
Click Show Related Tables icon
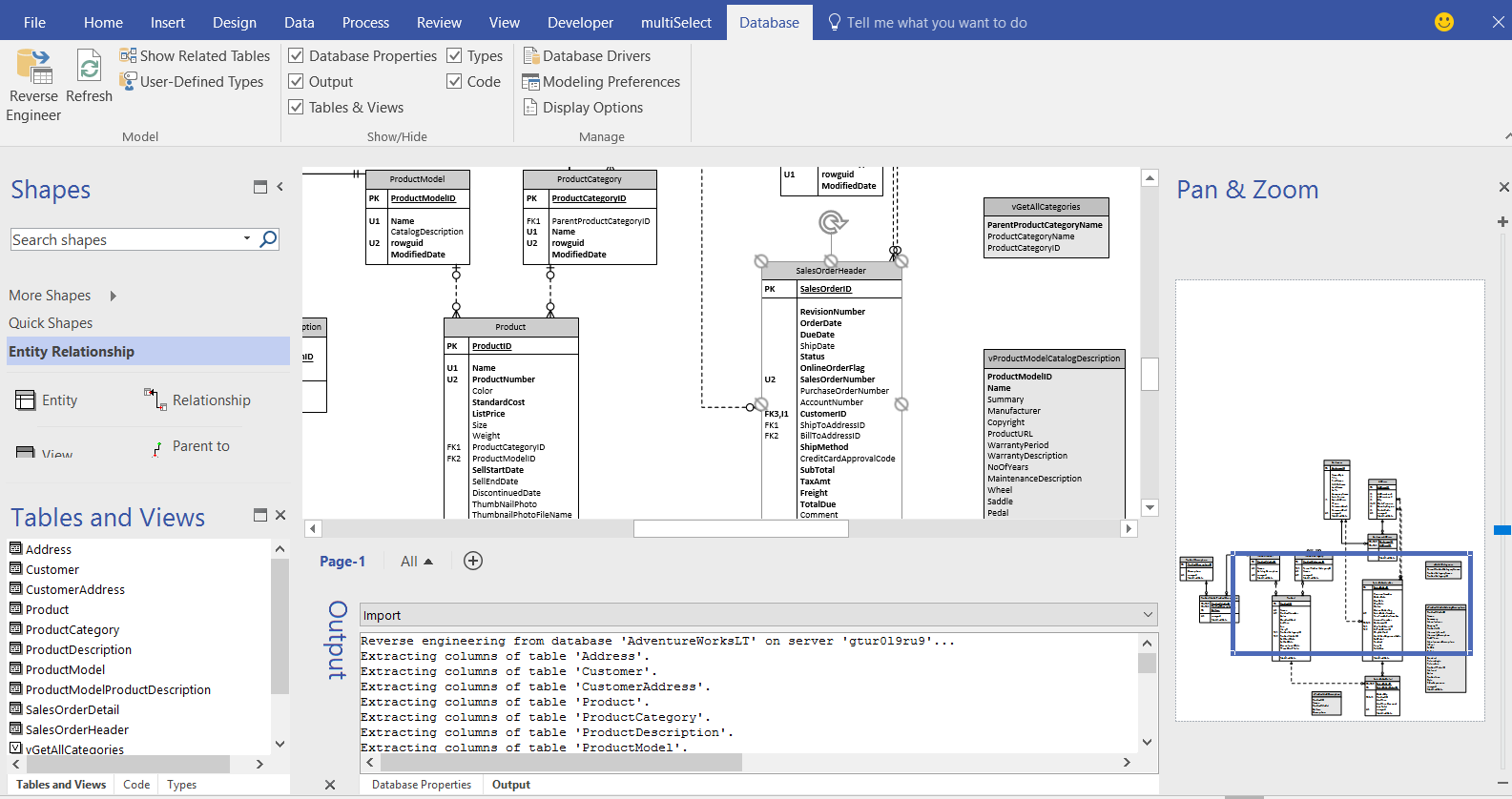coord(128,55)
